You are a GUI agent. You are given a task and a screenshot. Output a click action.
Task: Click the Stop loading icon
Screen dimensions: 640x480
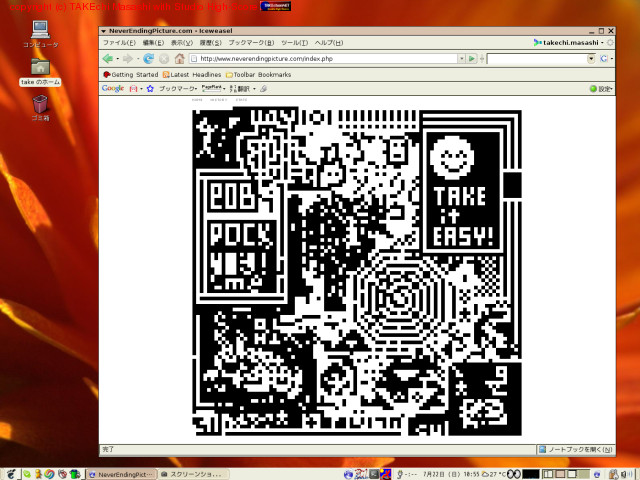[x=164, y=59]
